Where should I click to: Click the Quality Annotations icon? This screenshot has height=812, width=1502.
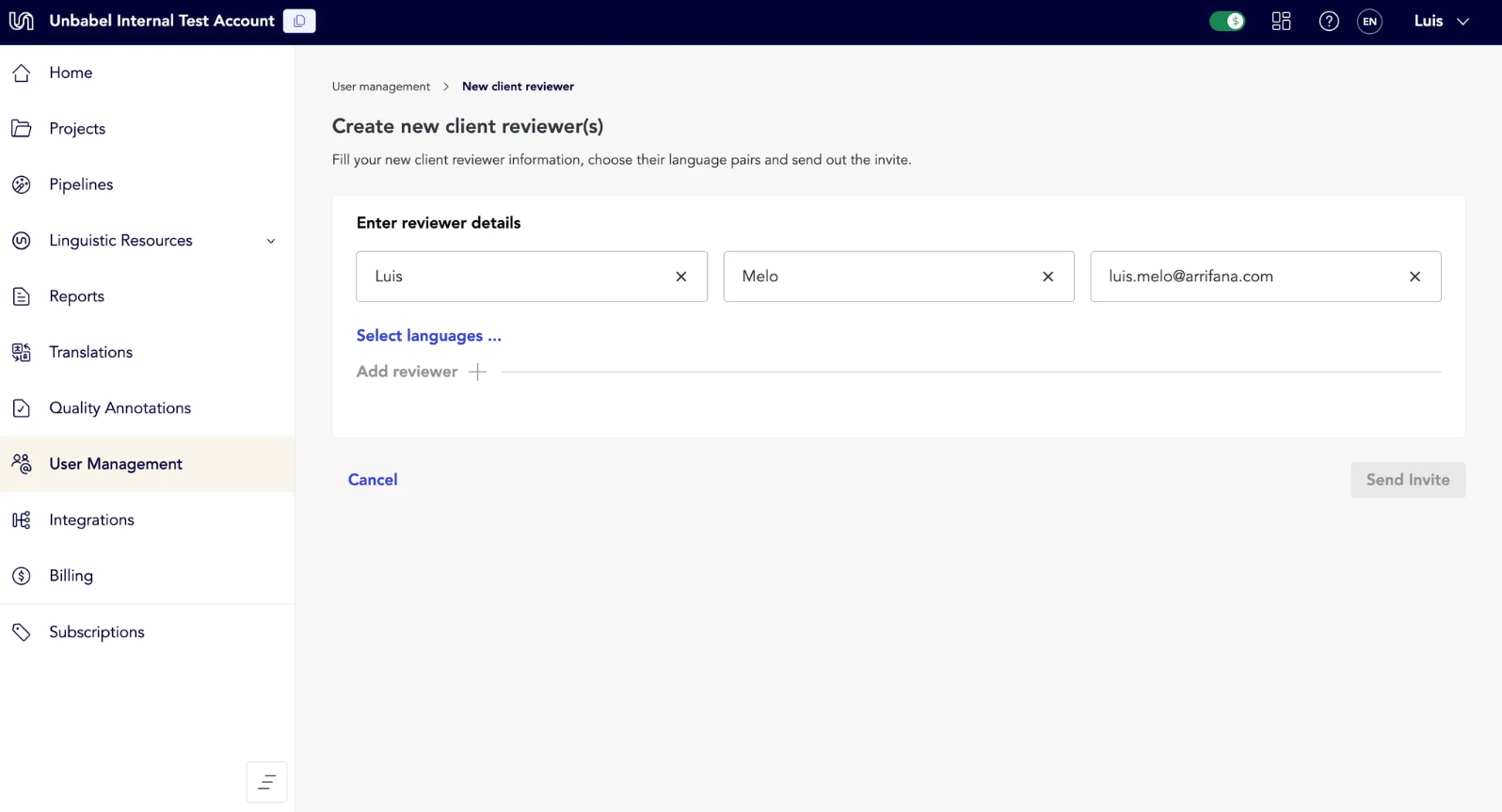(22, 408)
